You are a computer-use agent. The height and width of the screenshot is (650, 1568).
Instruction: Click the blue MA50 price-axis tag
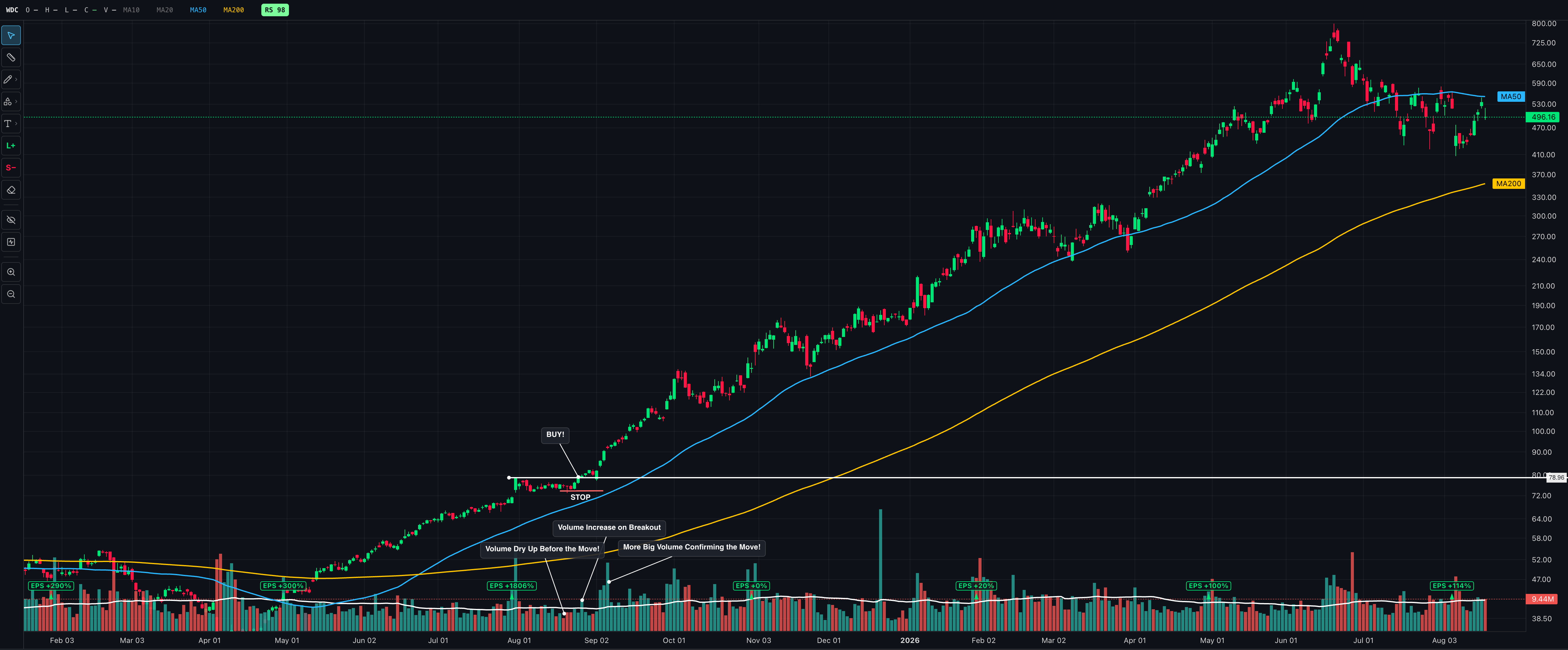point(1511,97)
